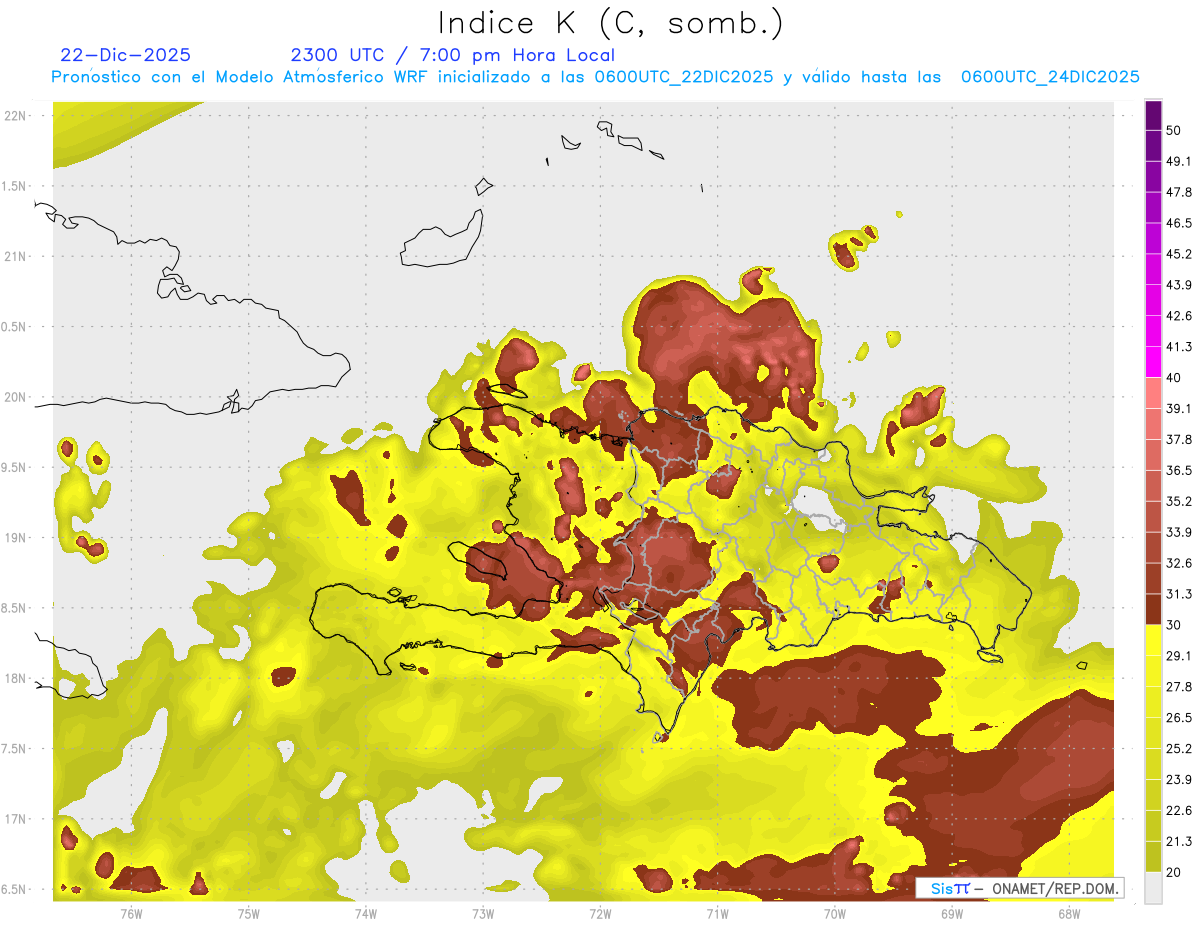Click legend value "21.3"
The image size is (1200, 927).
click(1179, 842)
